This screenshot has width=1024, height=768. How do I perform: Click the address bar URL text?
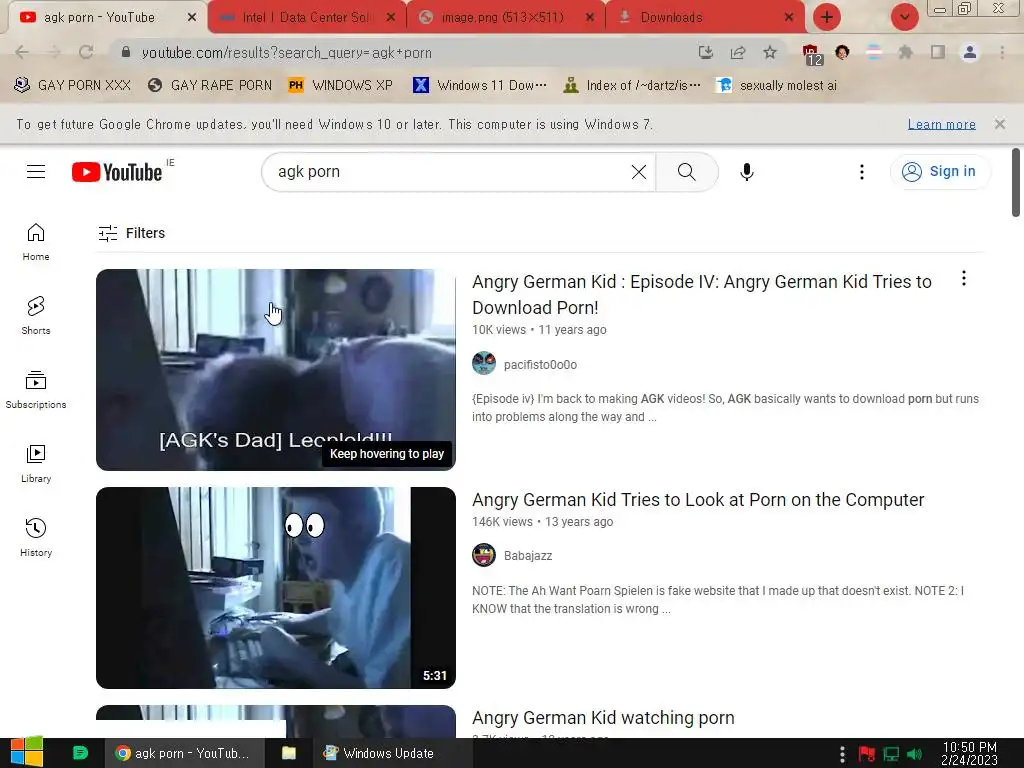click(x=286, y=53)
